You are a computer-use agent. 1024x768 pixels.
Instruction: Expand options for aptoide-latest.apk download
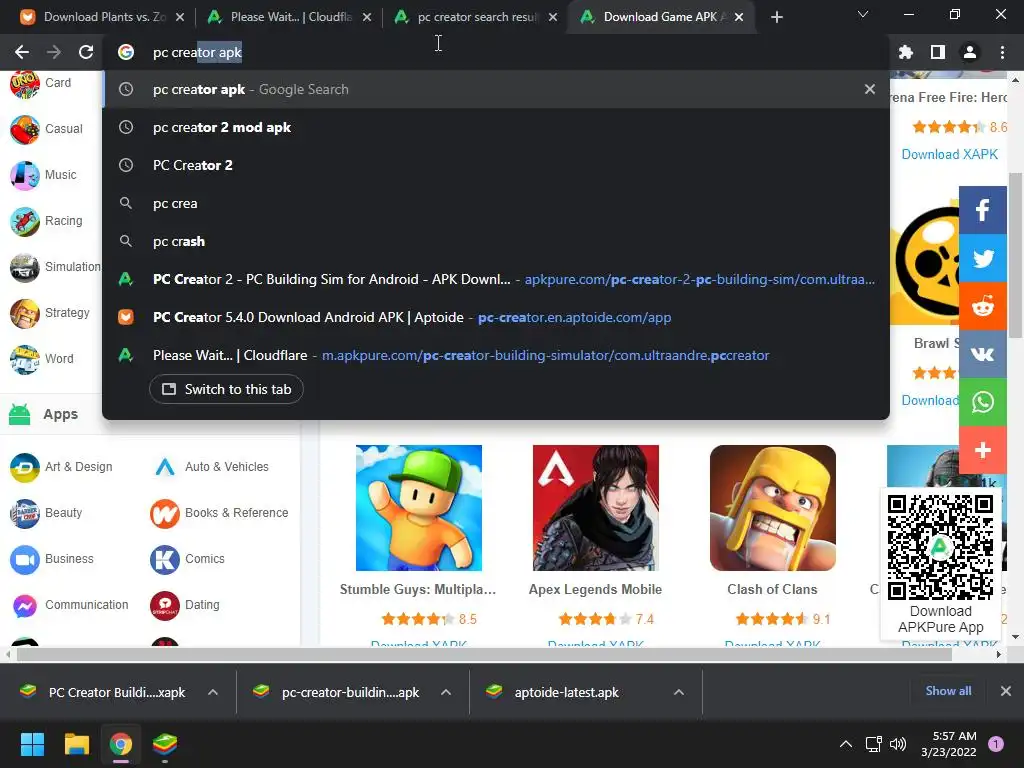679,692
